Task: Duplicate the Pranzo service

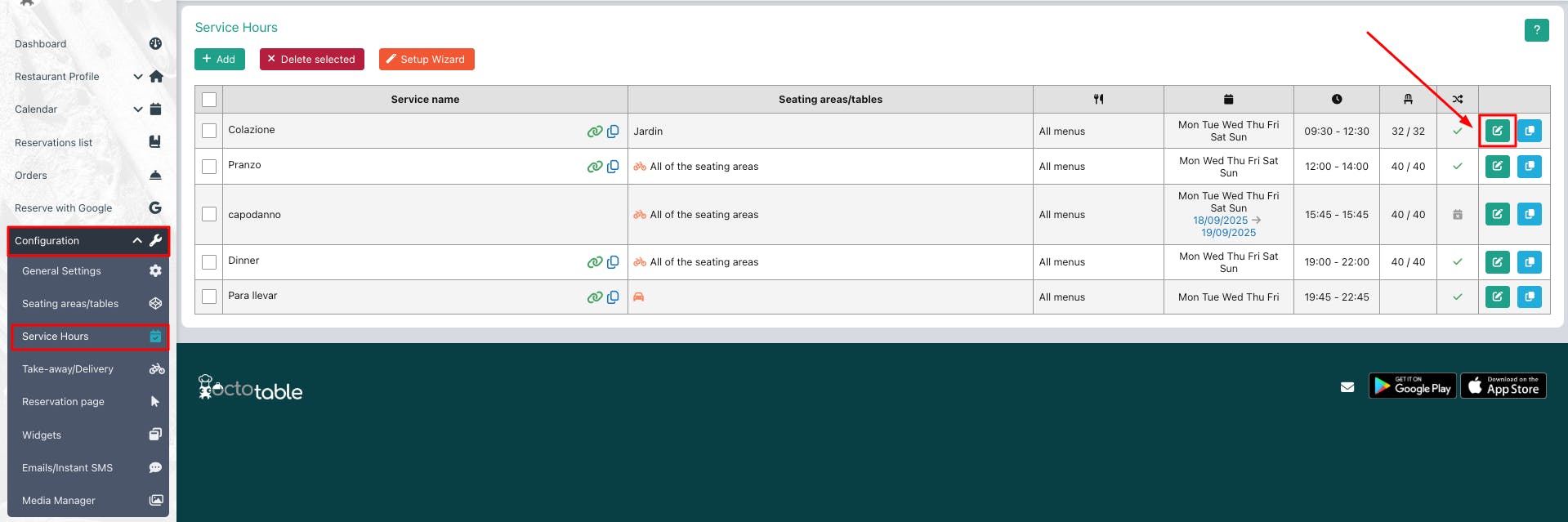Action: coord(1529,167)
